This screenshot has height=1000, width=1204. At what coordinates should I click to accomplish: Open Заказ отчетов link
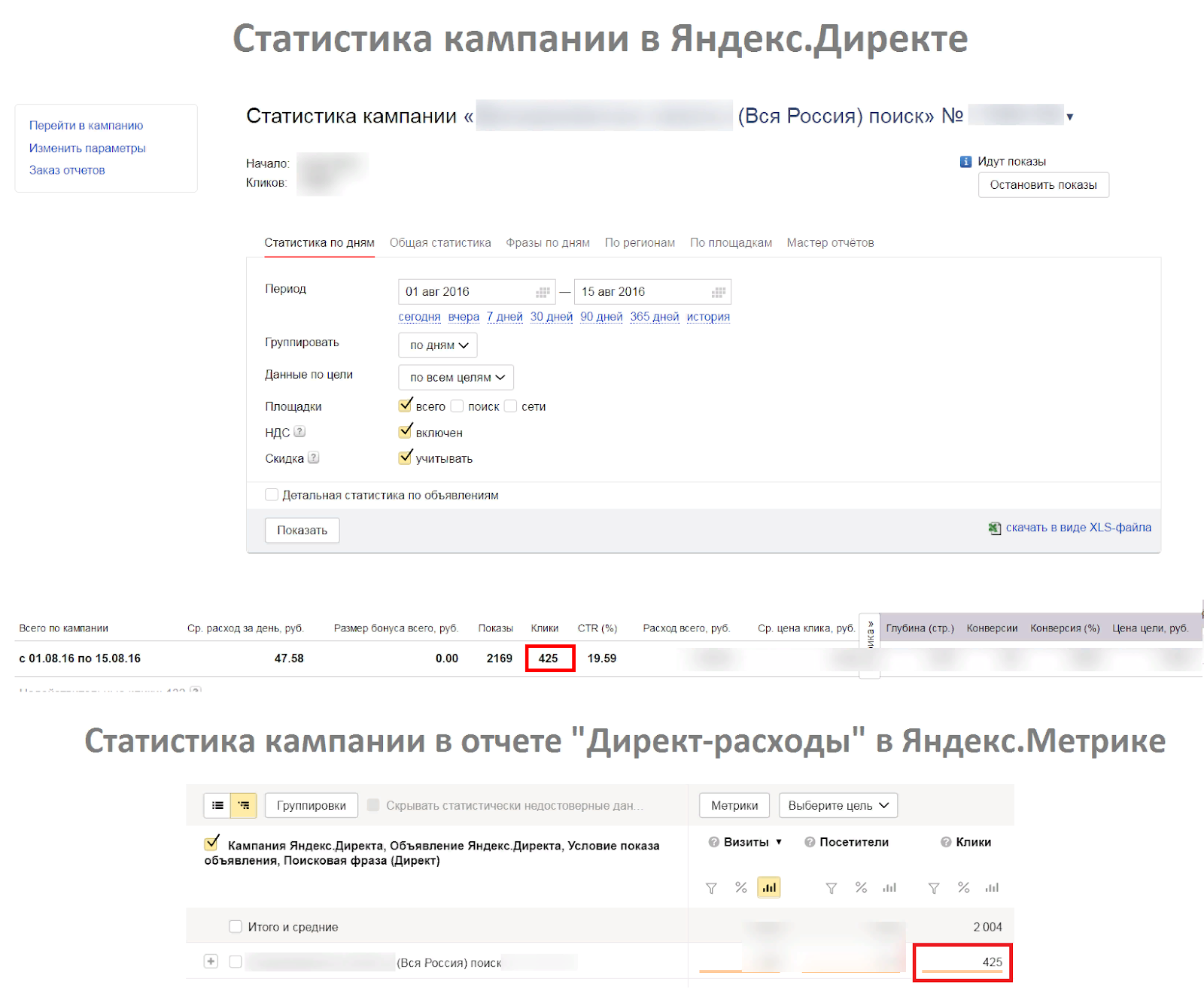click(x=67, y=170)
